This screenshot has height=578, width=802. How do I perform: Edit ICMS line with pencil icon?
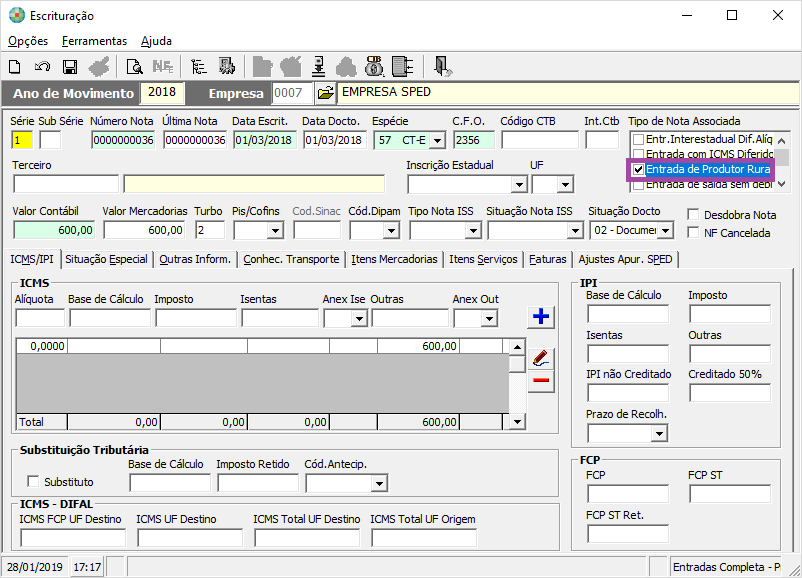541,359
